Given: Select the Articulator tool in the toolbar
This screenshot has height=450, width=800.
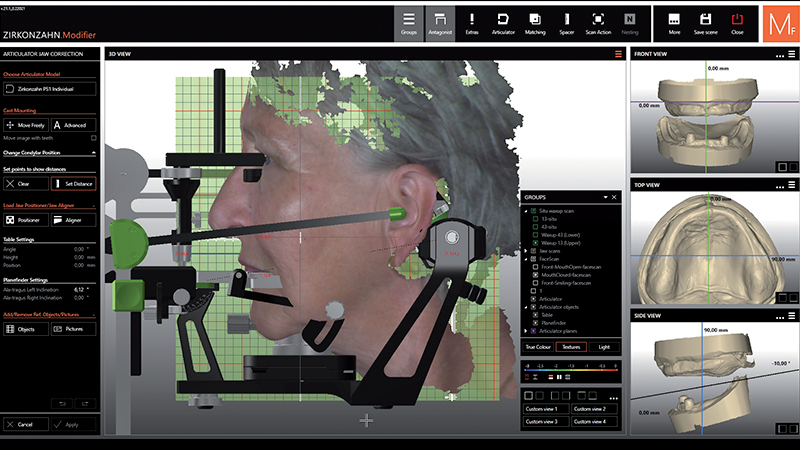Looking at the screenshot, I should pos(503,24).
